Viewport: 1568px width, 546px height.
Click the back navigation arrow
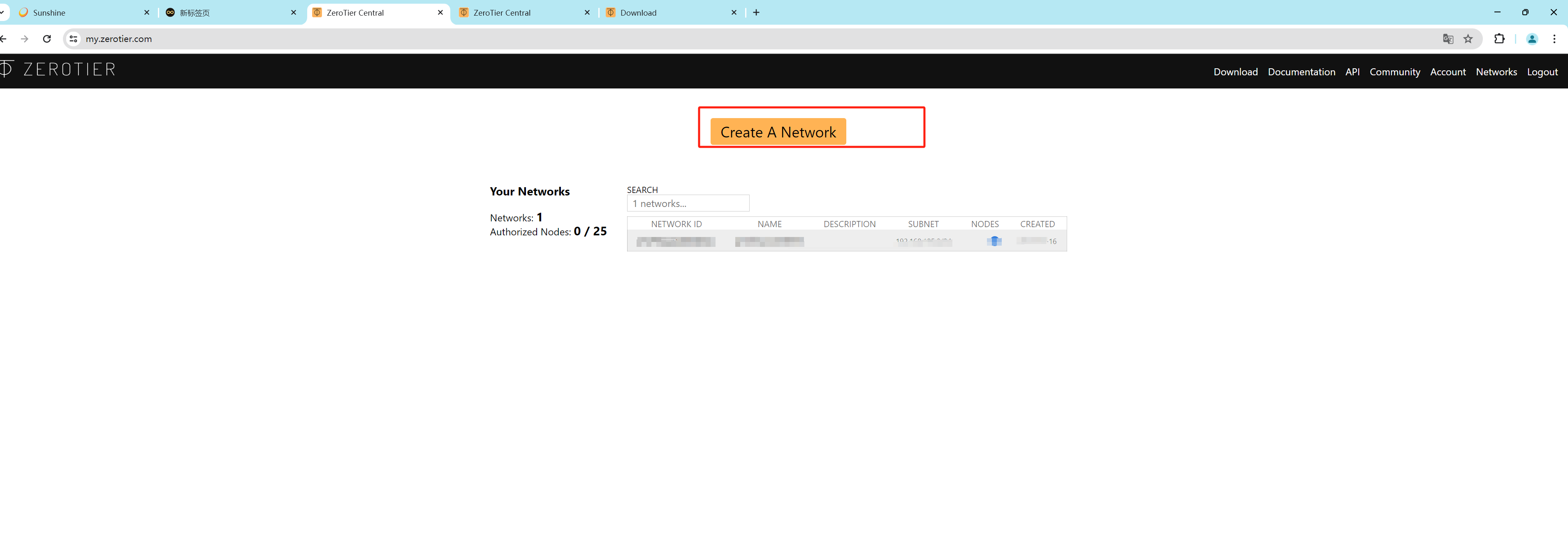click(x=3, y=38)
